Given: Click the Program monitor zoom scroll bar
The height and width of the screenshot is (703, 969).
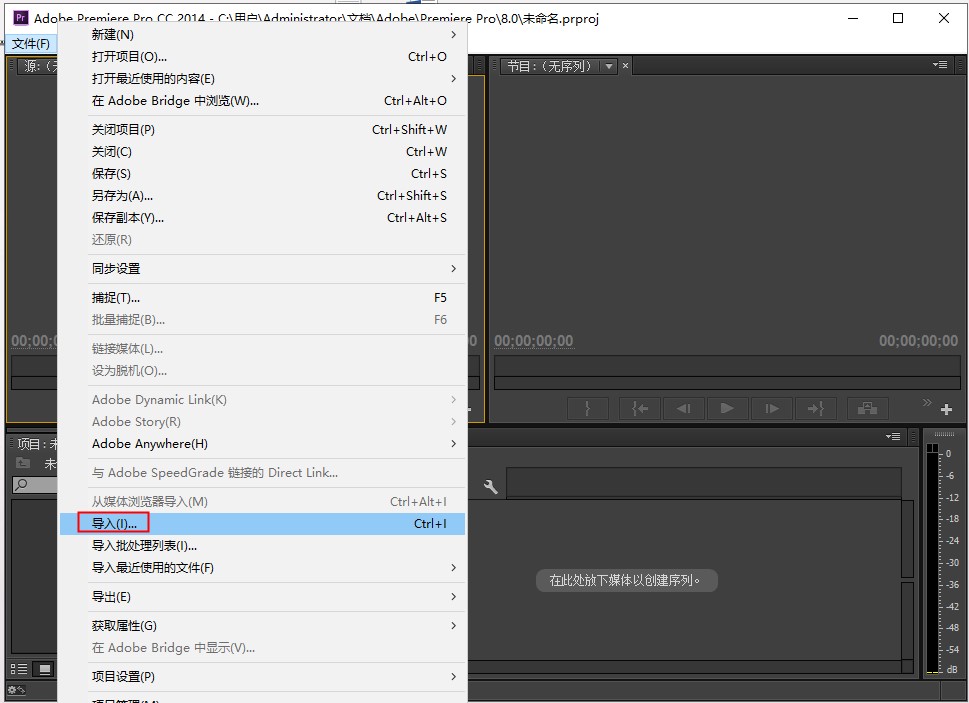Looking at the screenshot, I should click(x=727, y=384).
